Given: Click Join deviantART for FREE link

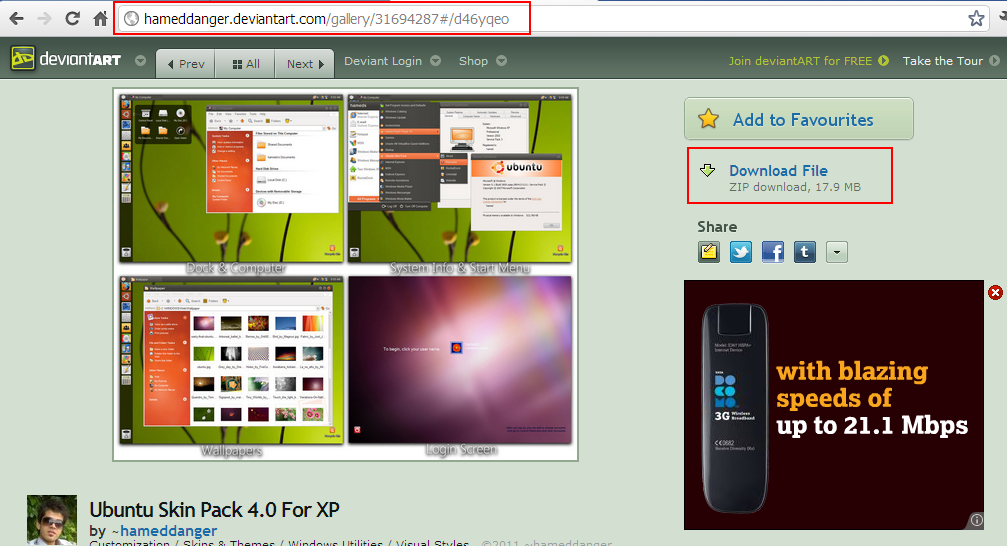Looking at the screenshot, I should (800, 61).
